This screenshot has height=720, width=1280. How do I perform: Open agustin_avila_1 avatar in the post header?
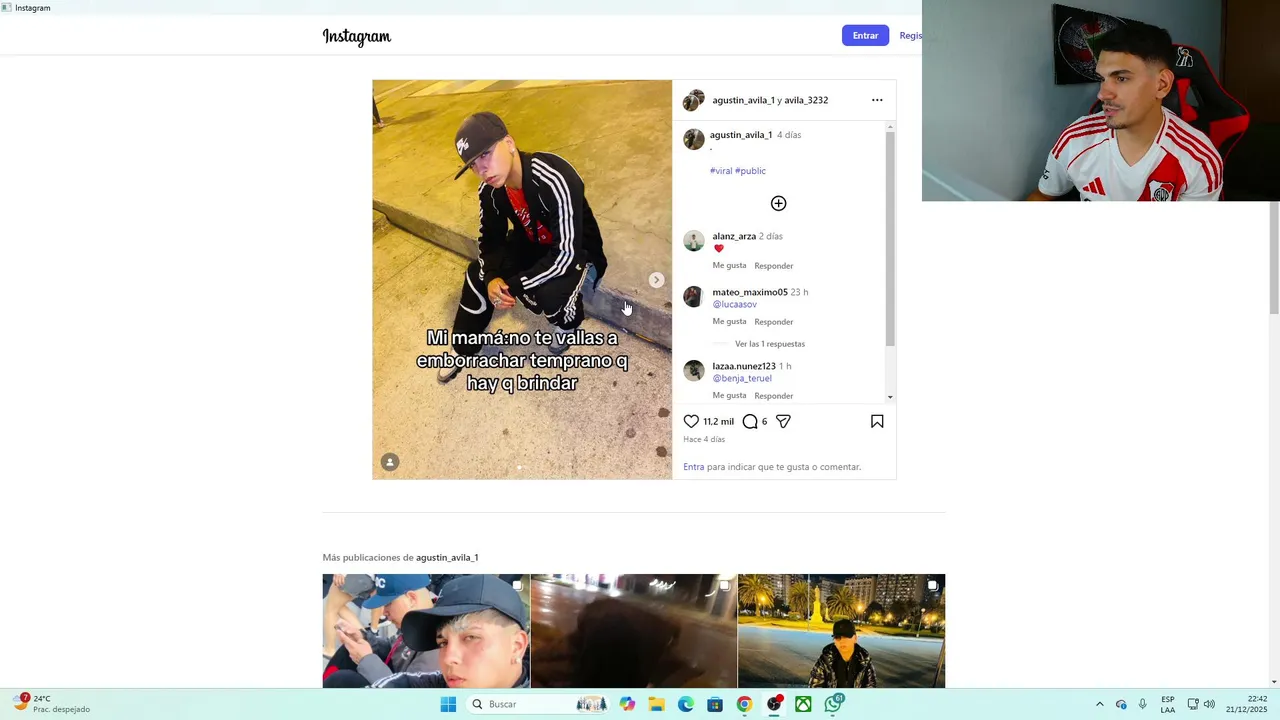click(693, 100)
